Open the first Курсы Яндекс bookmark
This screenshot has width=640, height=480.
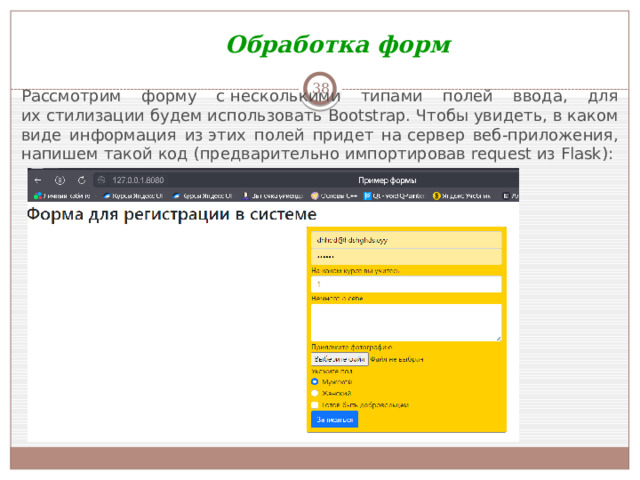click(x=133, y=196)
